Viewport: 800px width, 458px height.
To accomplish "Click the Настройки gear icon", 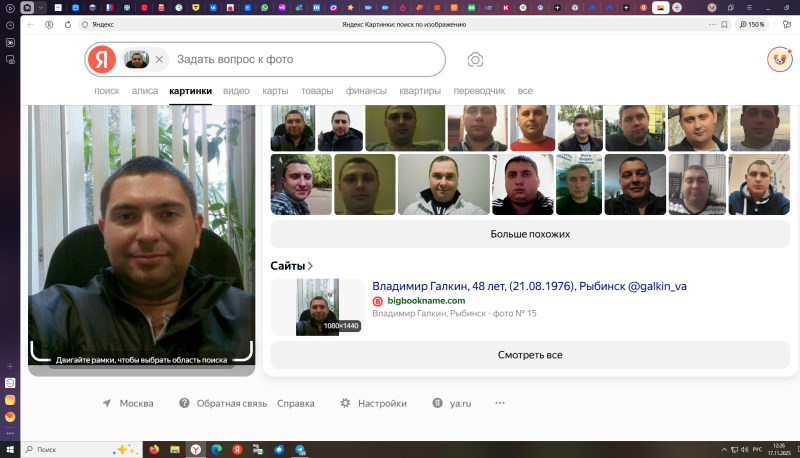I will pyautogui.click(x=345, y=403).
